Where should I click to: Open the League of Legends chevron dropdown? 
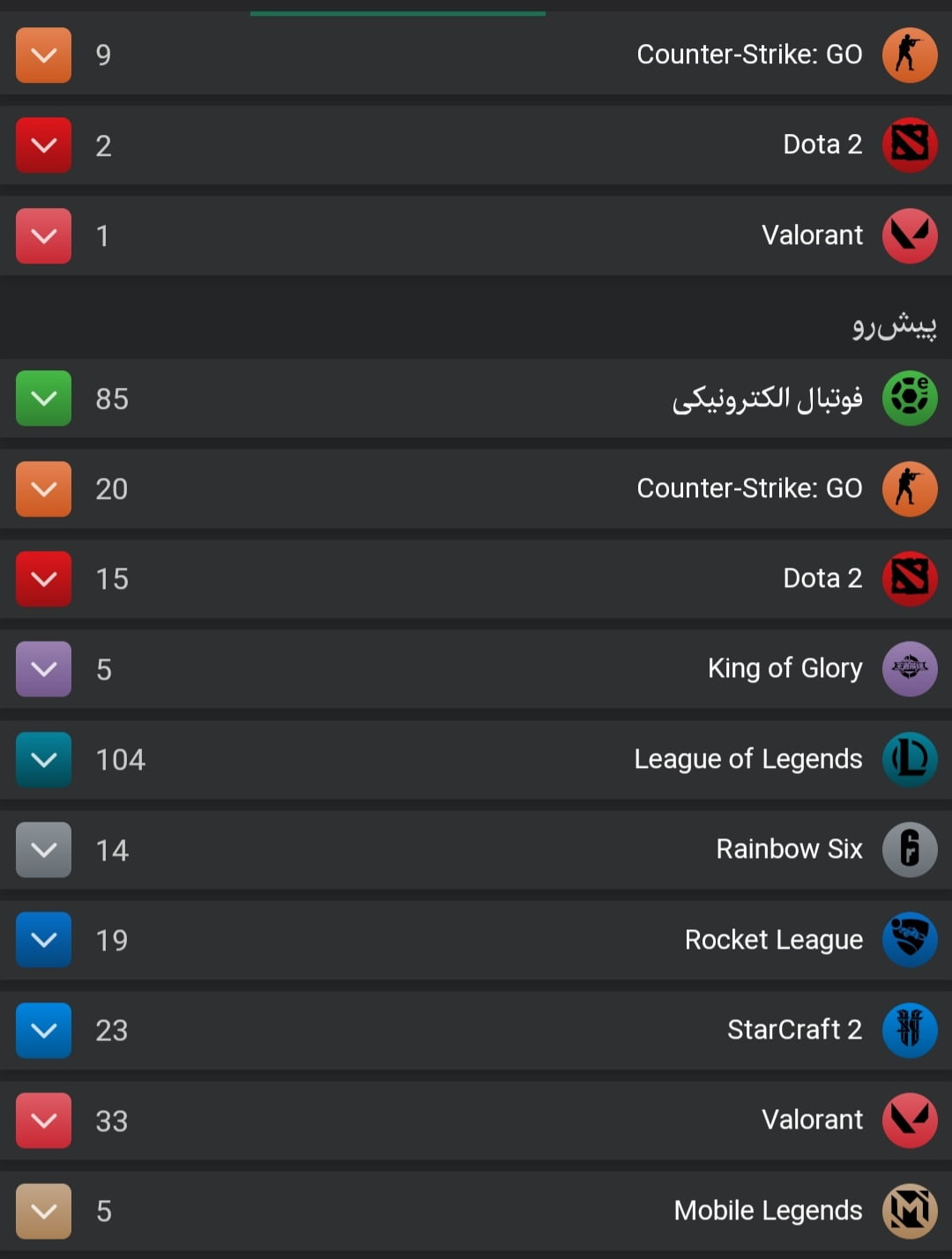tap(44, 759)
